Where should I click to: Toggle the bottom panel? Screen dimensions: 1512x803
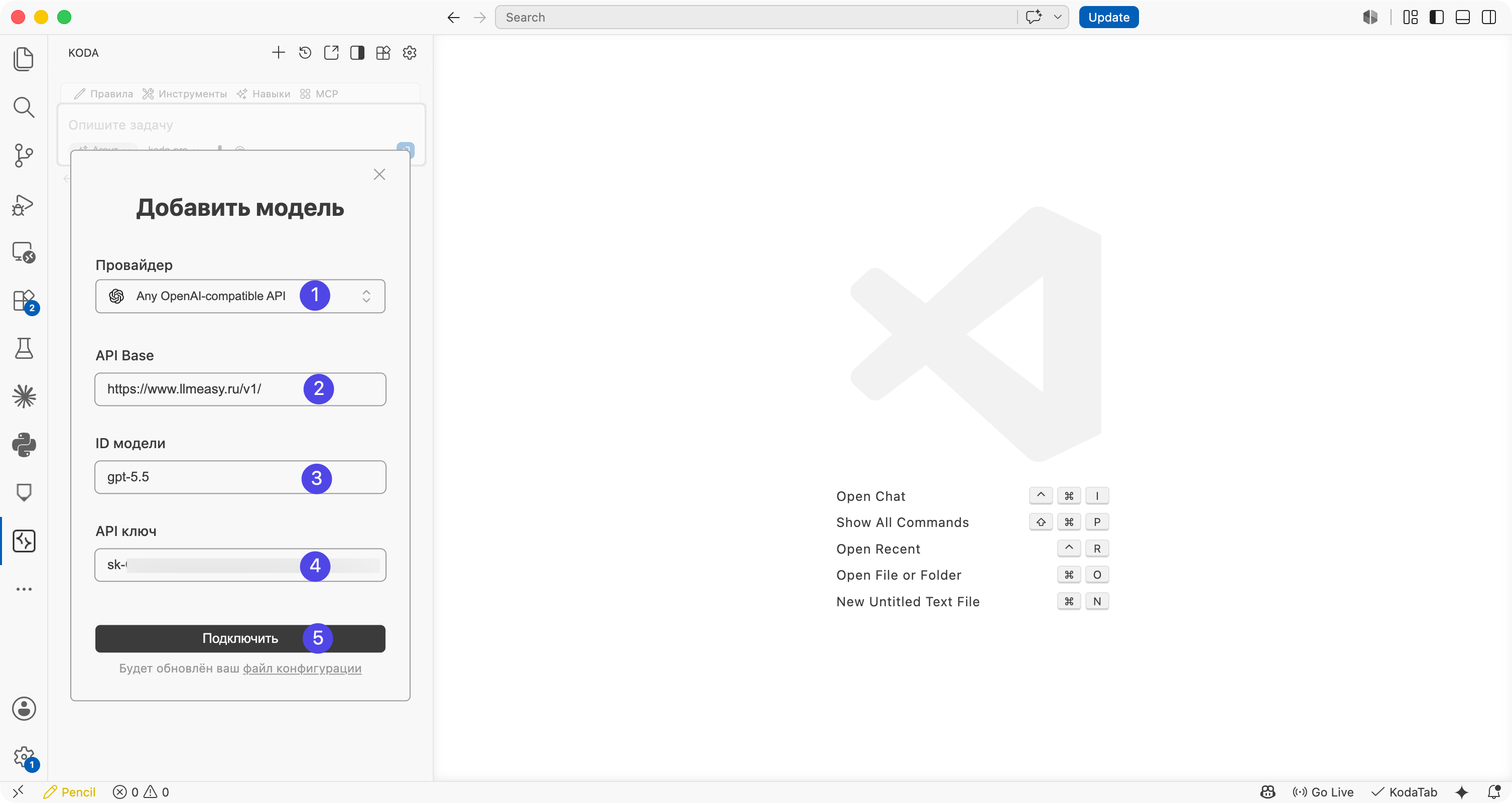(x=1463, y=17)
